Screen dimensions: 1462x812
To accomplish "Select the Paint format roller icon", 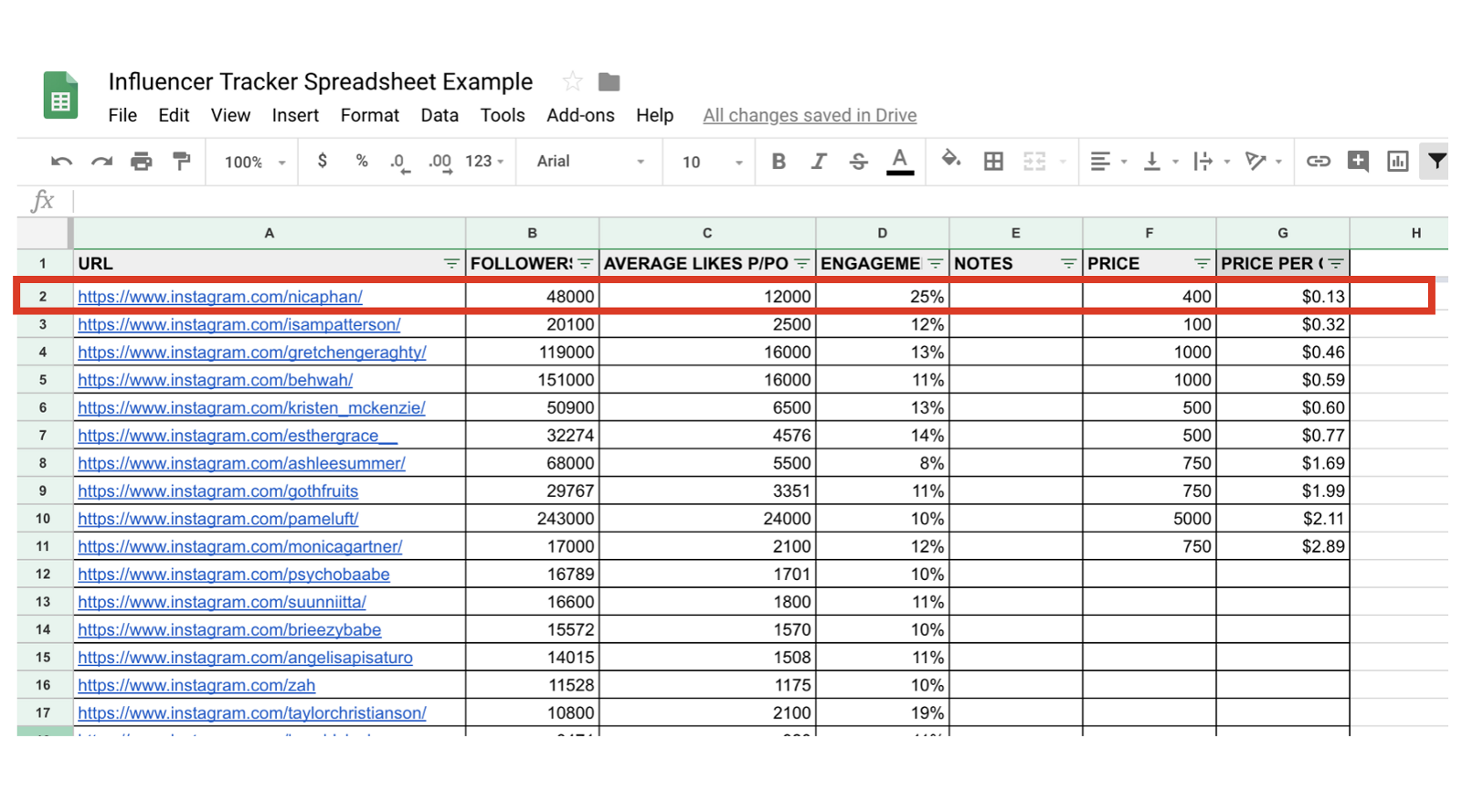I will tap(182, 162).
